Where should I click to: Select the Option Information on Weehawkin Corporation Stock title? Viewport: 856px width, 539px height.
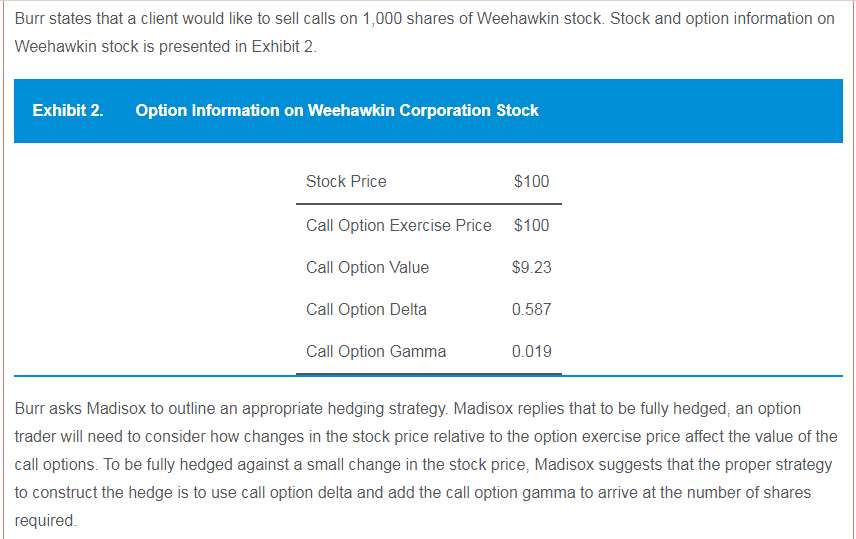[337, 110]
